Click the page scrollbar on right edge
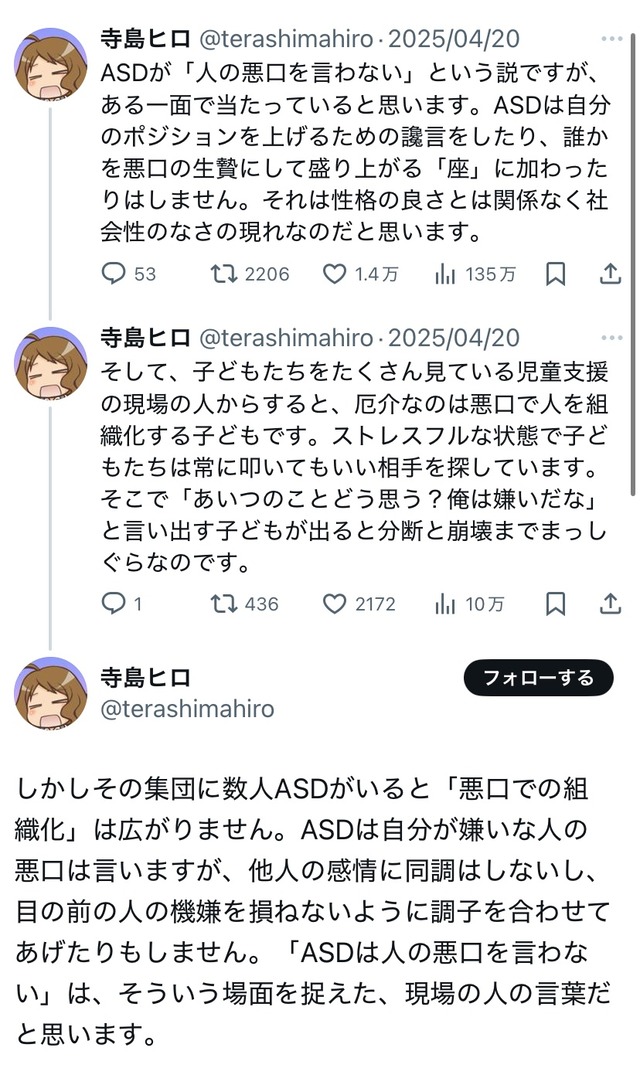640x1068 pixels. pyautogui.click(x=634, y=260)
